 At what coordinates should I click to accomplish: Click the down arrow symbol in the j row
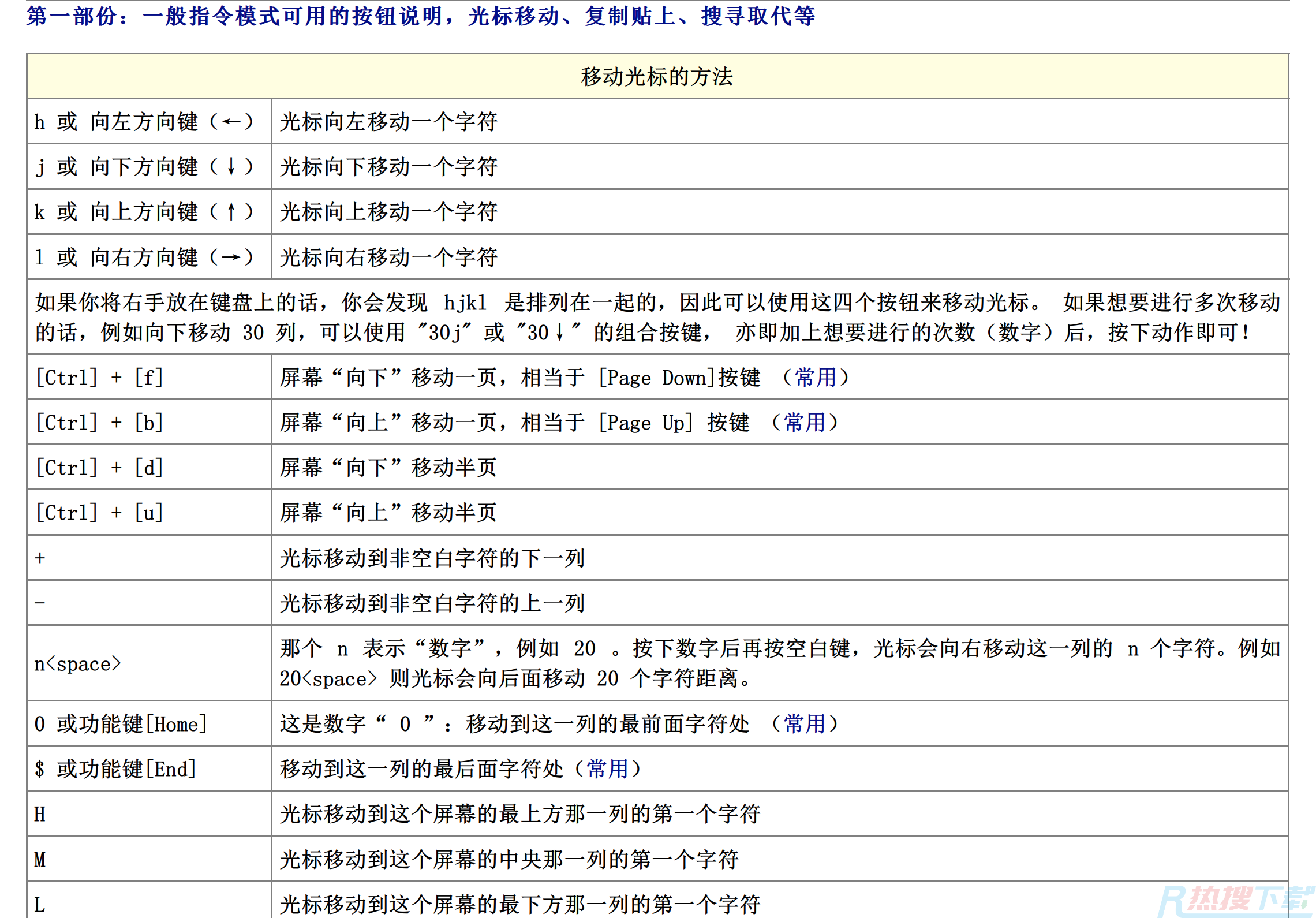coord(231,167)
